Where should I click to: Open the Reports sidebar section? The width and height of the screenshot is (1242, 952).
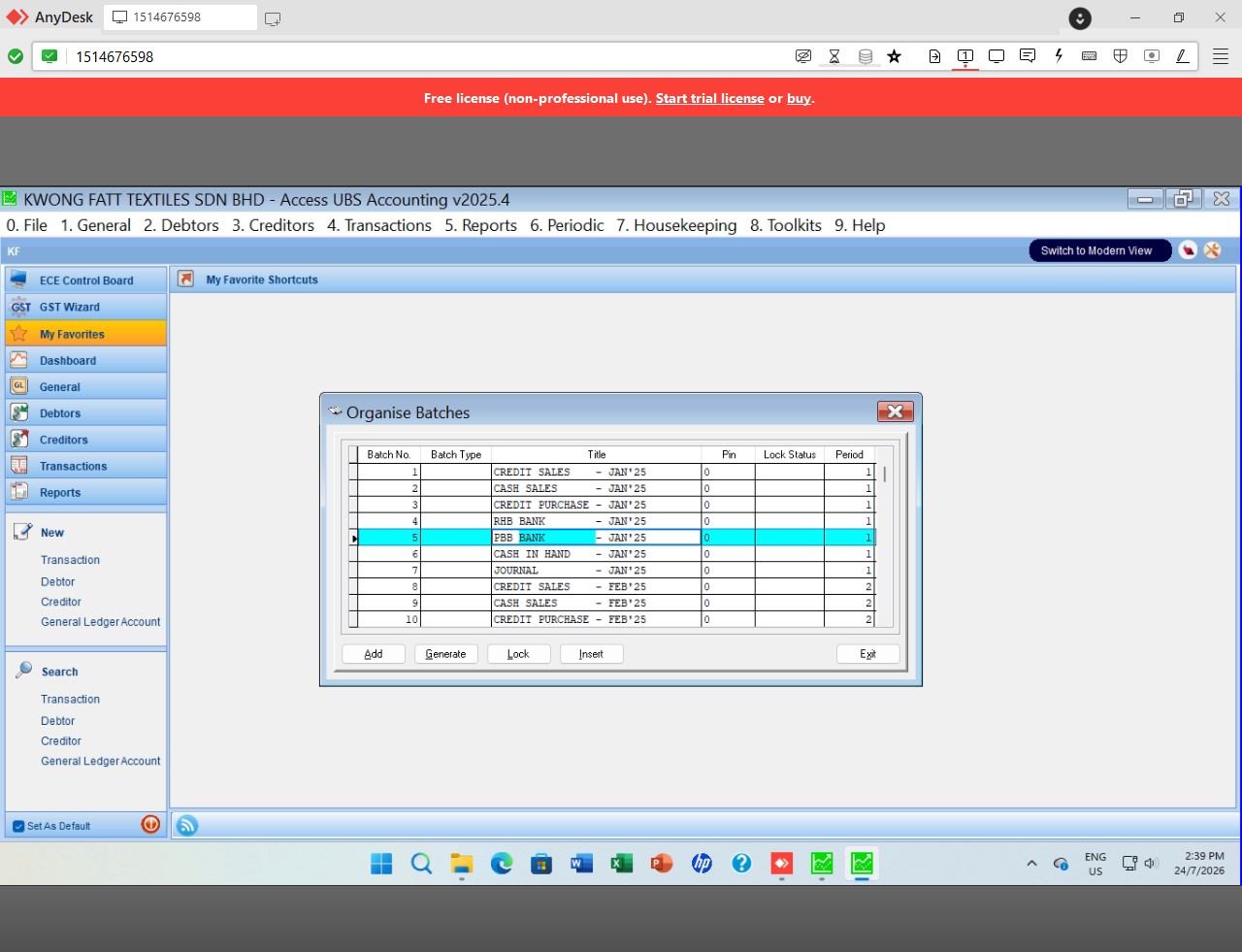[x=86, y=492]
